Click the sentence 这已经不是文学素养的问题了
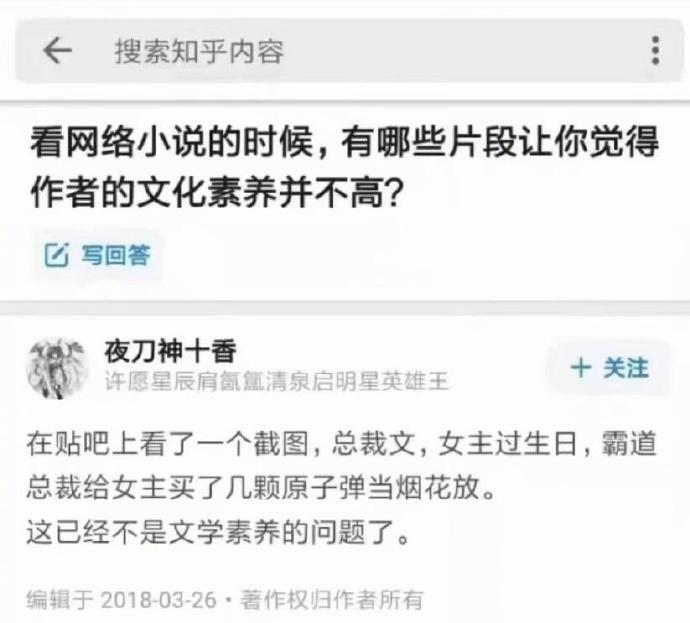Screen dimensions: 690x623 tap(219, 532)
